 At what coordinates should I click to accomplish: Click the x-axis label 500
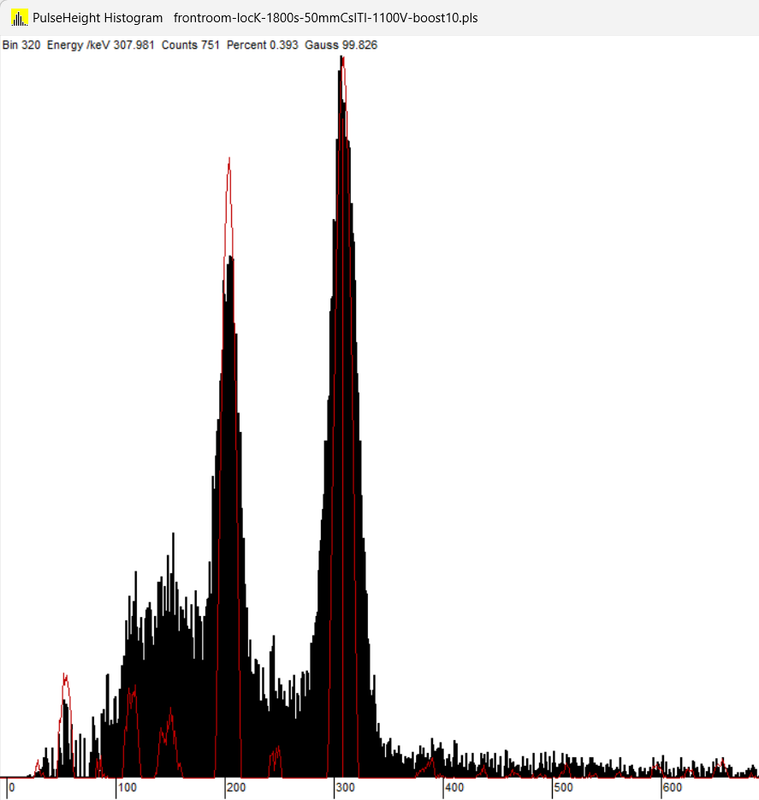[x=564, y=787]
